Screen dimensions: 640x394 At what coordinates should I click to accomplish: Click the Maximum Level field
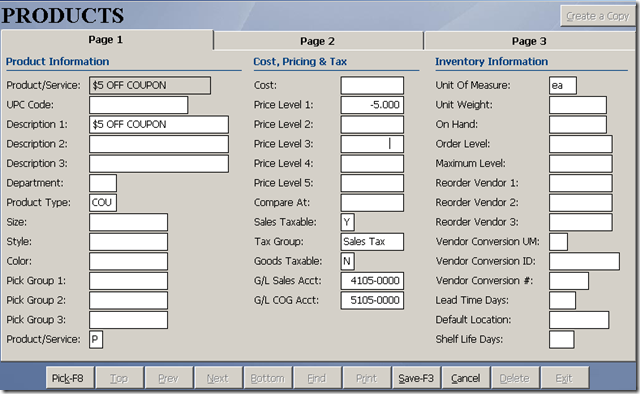[581, 164]
